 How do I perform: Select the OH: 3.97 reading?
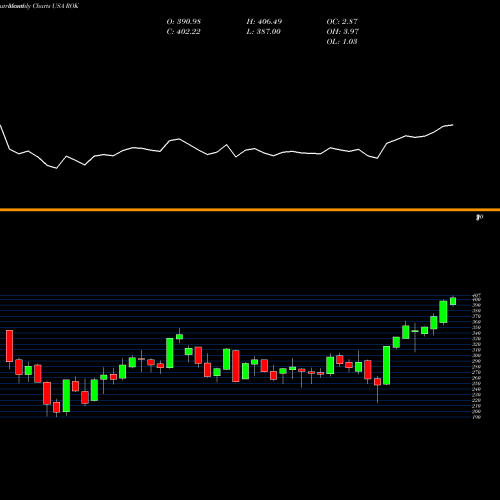tap(343, 32)
